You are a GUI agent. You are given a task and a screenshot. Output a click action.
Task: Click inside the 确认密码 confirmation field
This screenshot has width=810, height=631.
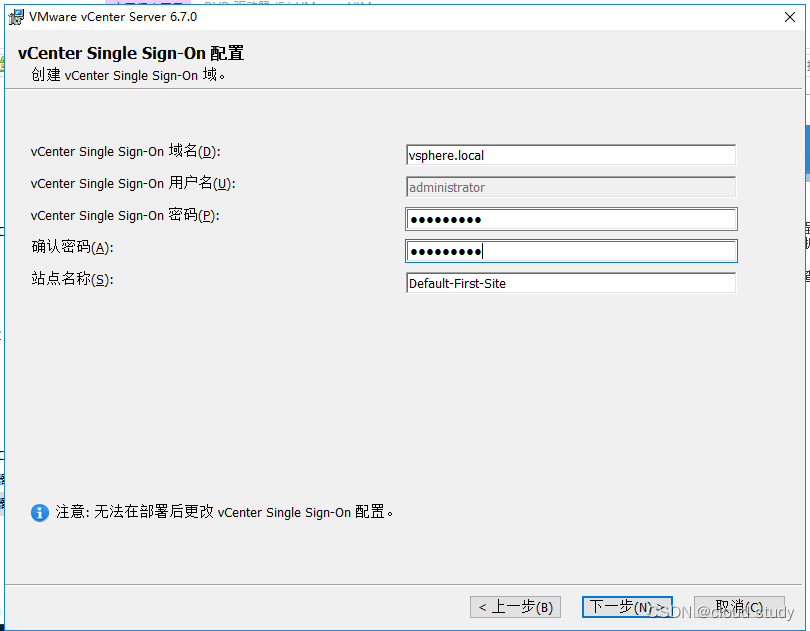tap(570, 250)
